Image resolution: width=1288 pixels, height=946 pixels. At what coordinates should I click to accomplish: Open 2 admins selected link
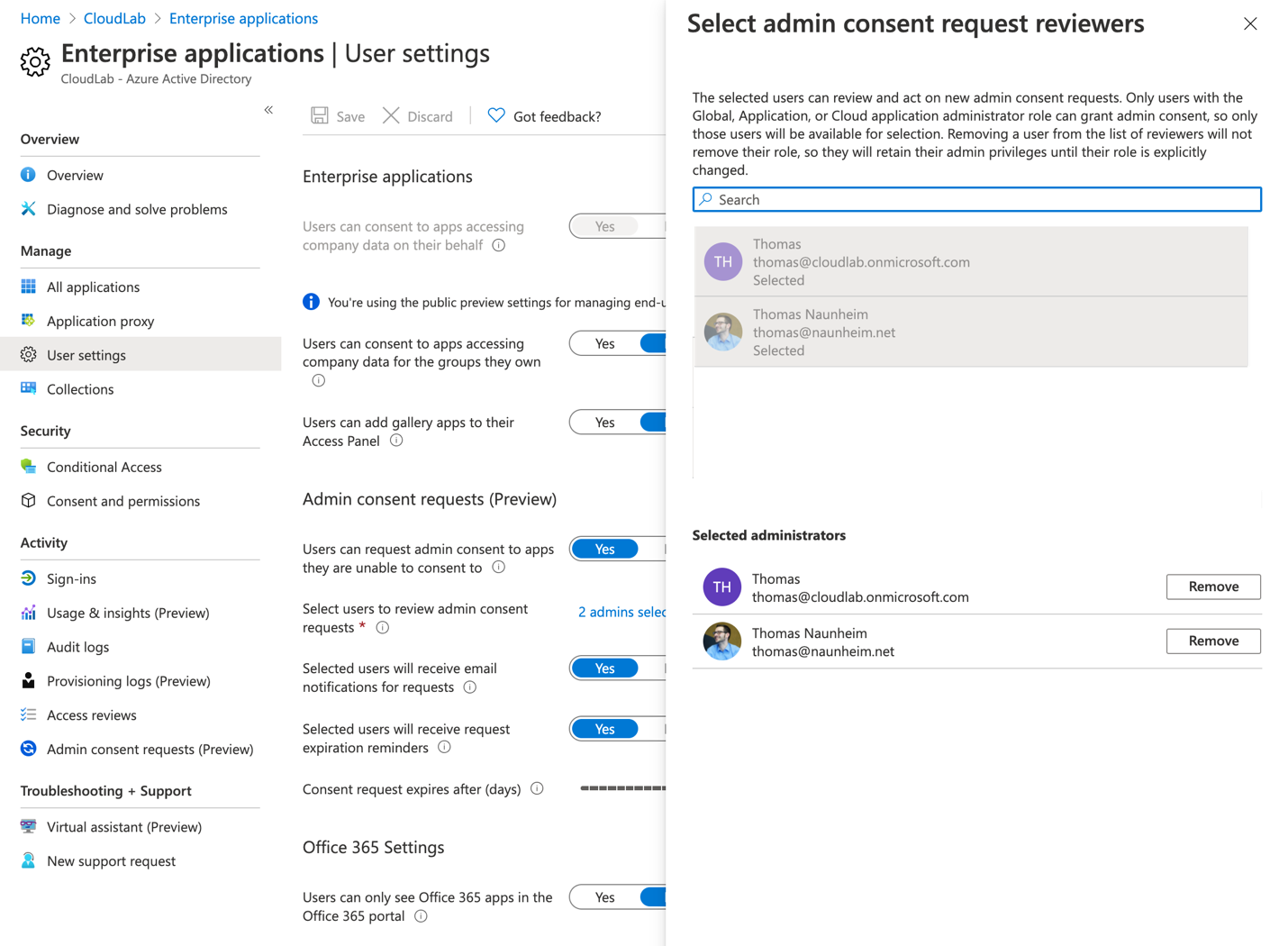point(621,612)
